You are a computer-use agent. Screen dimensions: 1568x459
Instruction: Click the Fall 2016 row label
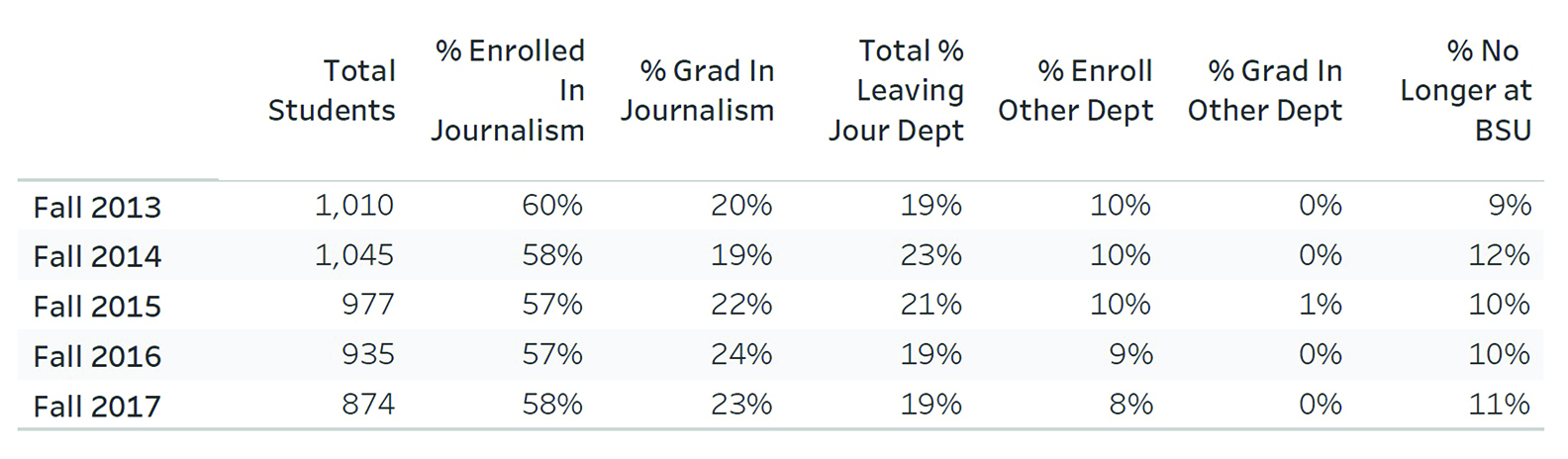coord(97,356)
